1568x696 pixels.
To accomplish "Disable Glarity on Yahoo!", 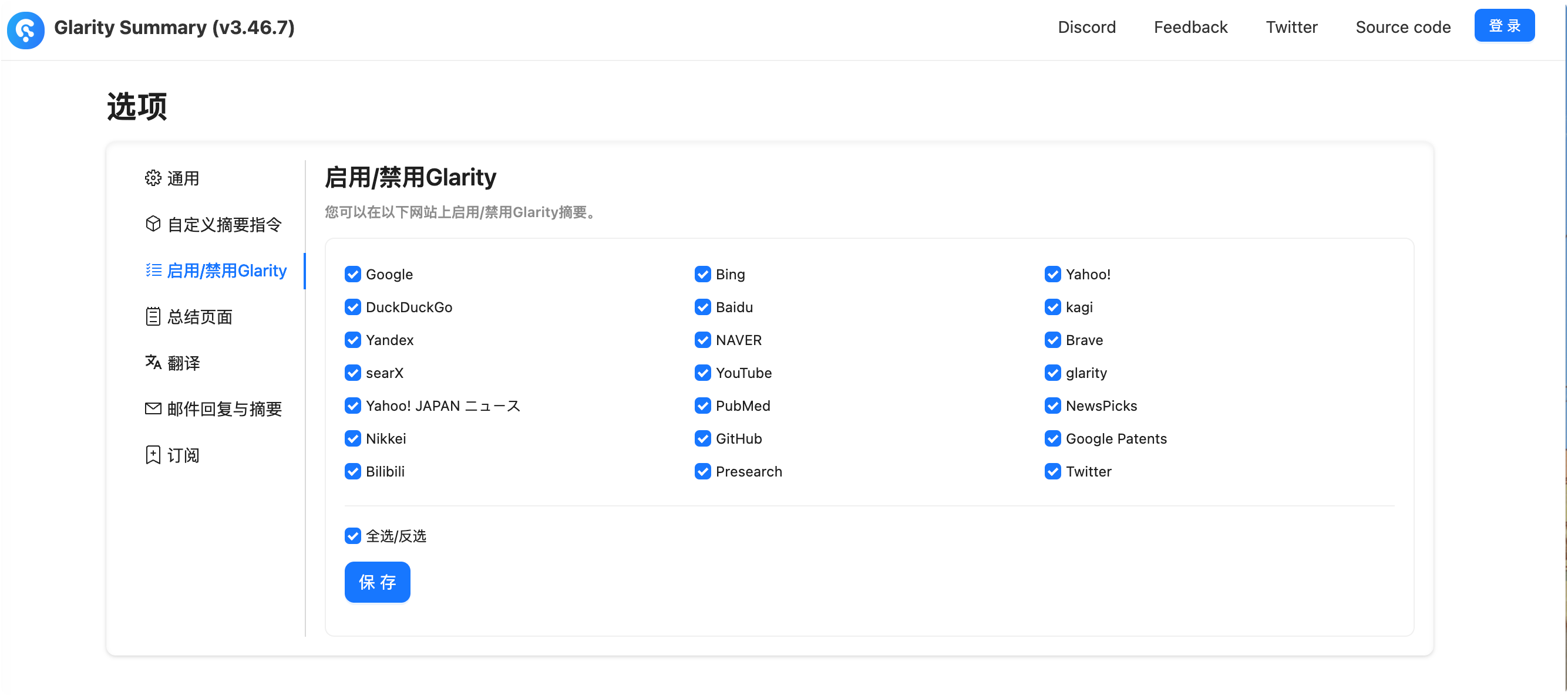I will 1052,275.
